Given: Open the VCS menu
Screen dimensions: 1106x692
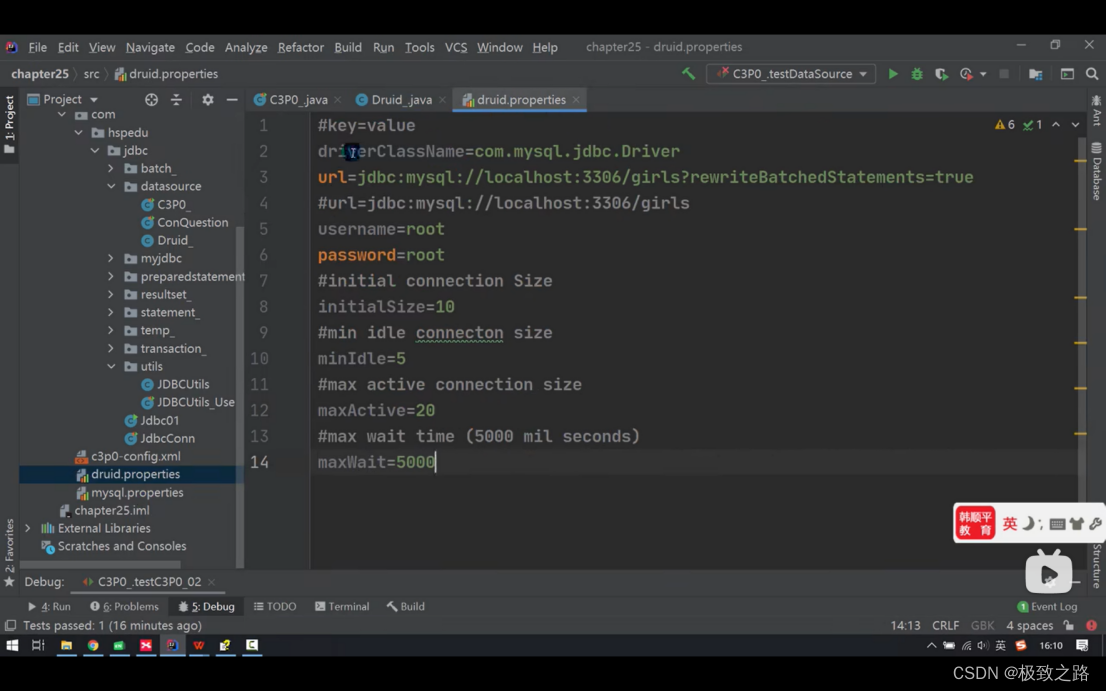Looking at the screenshot, I should click(x=456, y=47).
